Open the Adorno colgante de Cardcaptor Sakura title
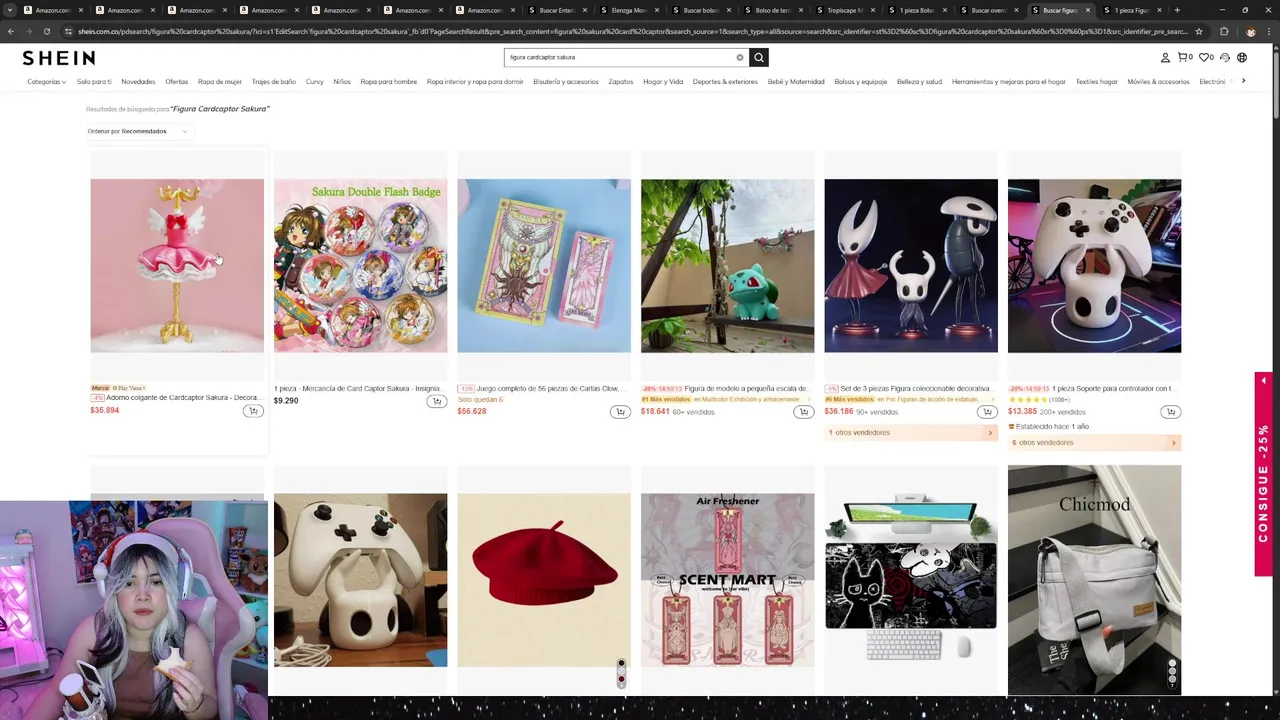Image resolution: width=1280 pixels, height=720 pixels. (183, 398)
